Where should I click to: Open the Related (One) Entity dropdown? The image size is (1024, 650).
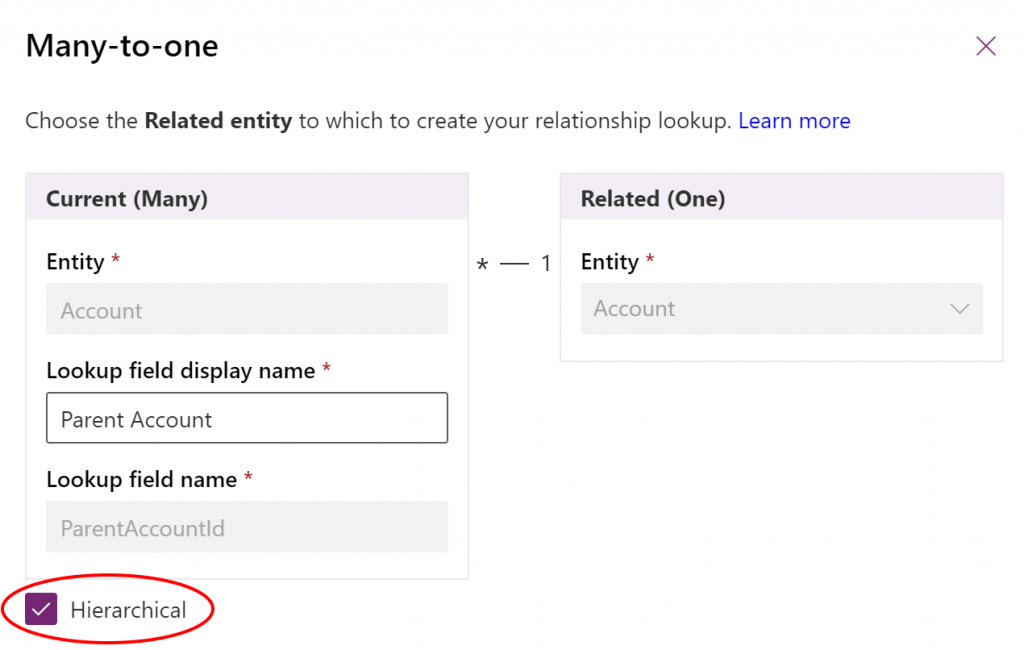(780, 309)
